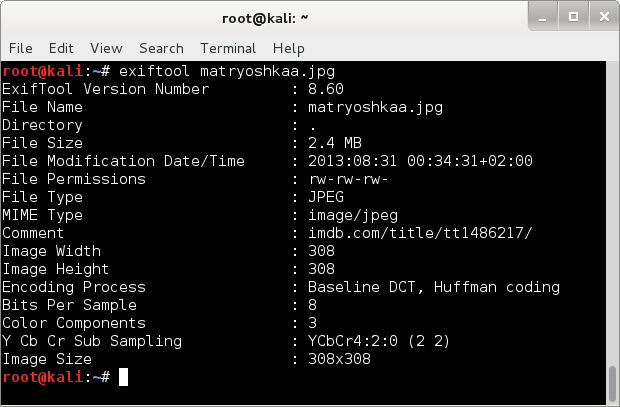This screenshot has height=407, width=620.
Task: Click the cursor block at the prompt
Action: click(123, 377)
